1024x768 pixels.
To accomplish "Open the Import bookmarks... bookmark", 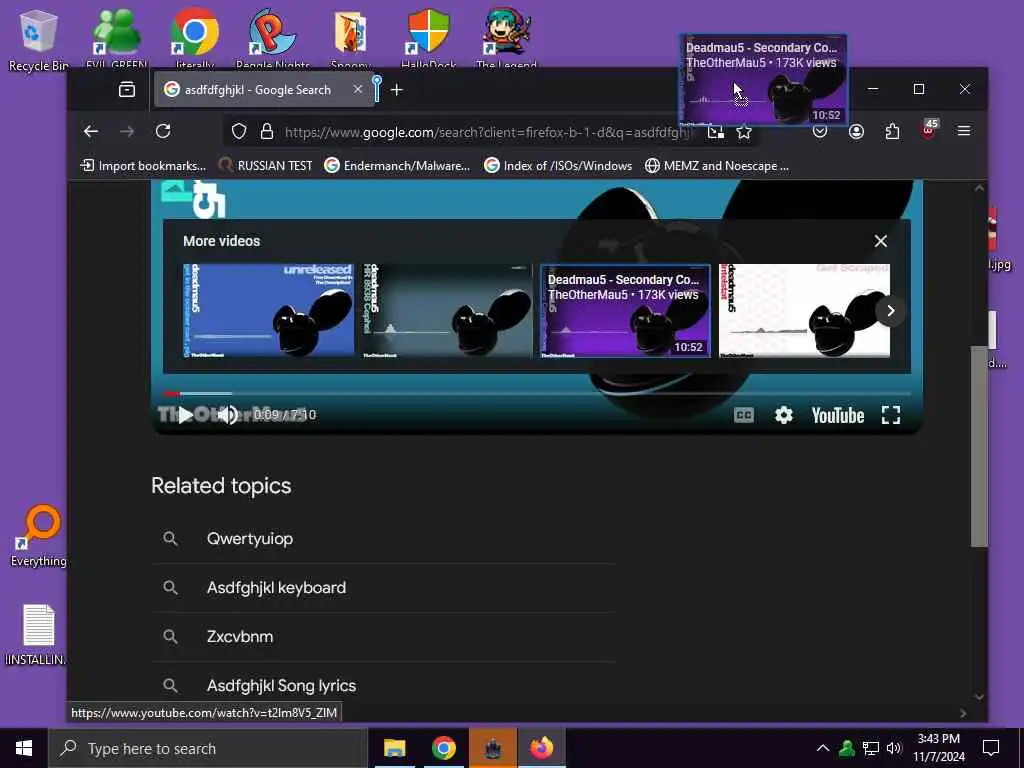I will 143,166.
